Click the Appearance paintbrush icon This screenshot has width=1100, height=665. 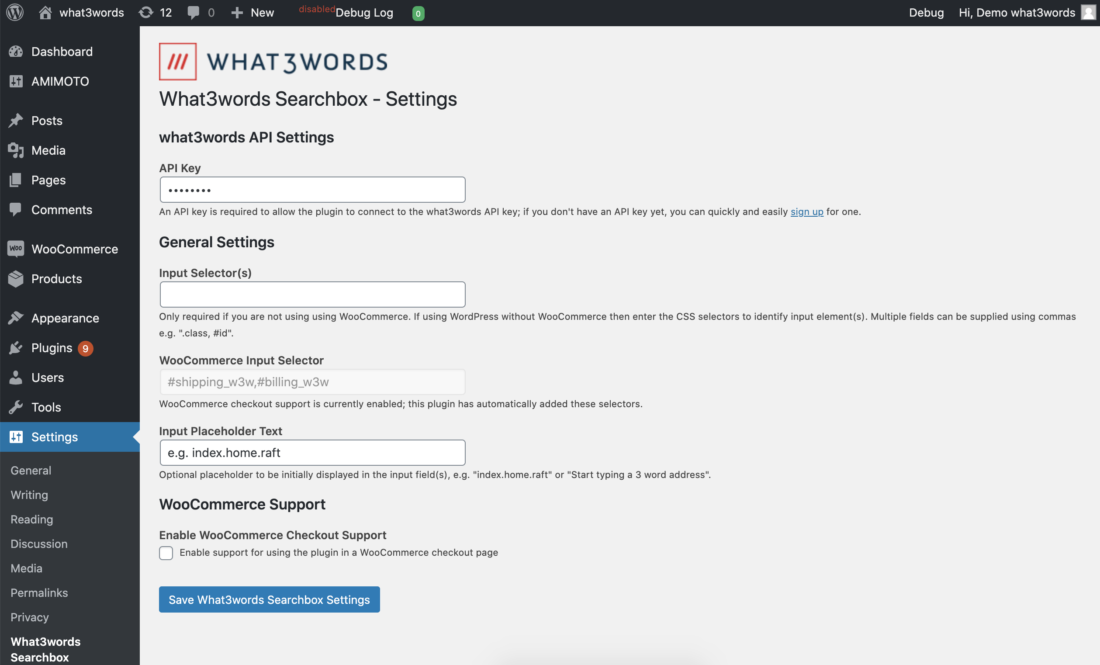pyautogui.click(x=15, y=318)
